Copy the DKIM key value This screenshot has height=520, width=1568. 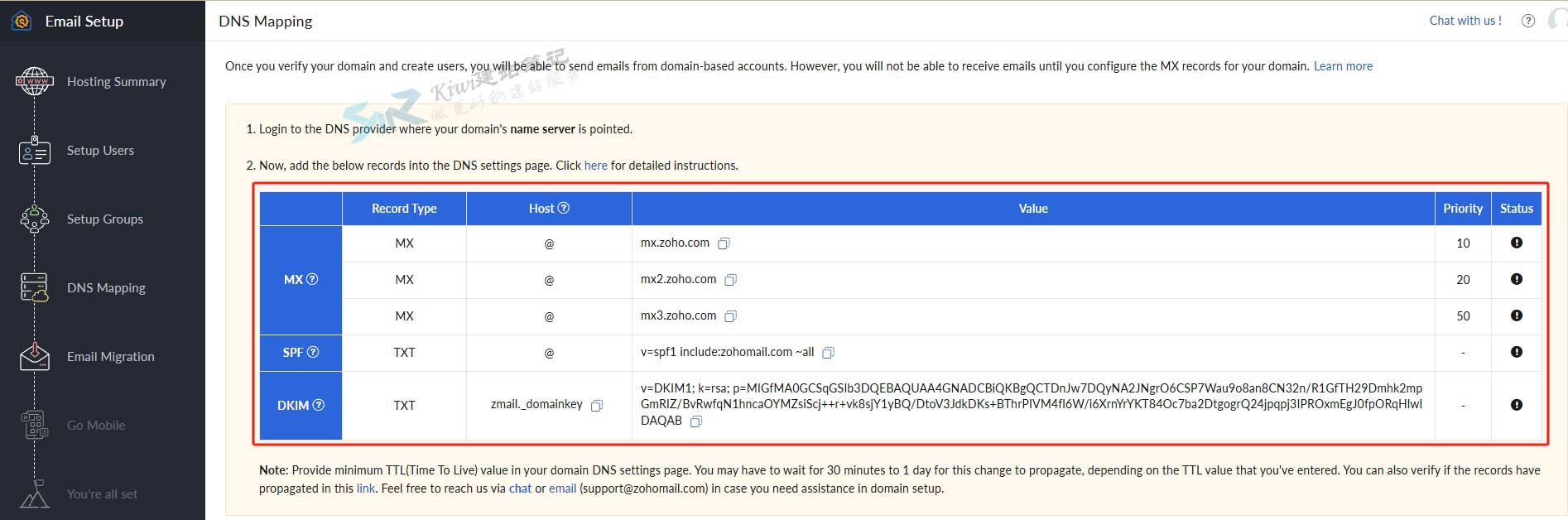click(x=696, y=421)
